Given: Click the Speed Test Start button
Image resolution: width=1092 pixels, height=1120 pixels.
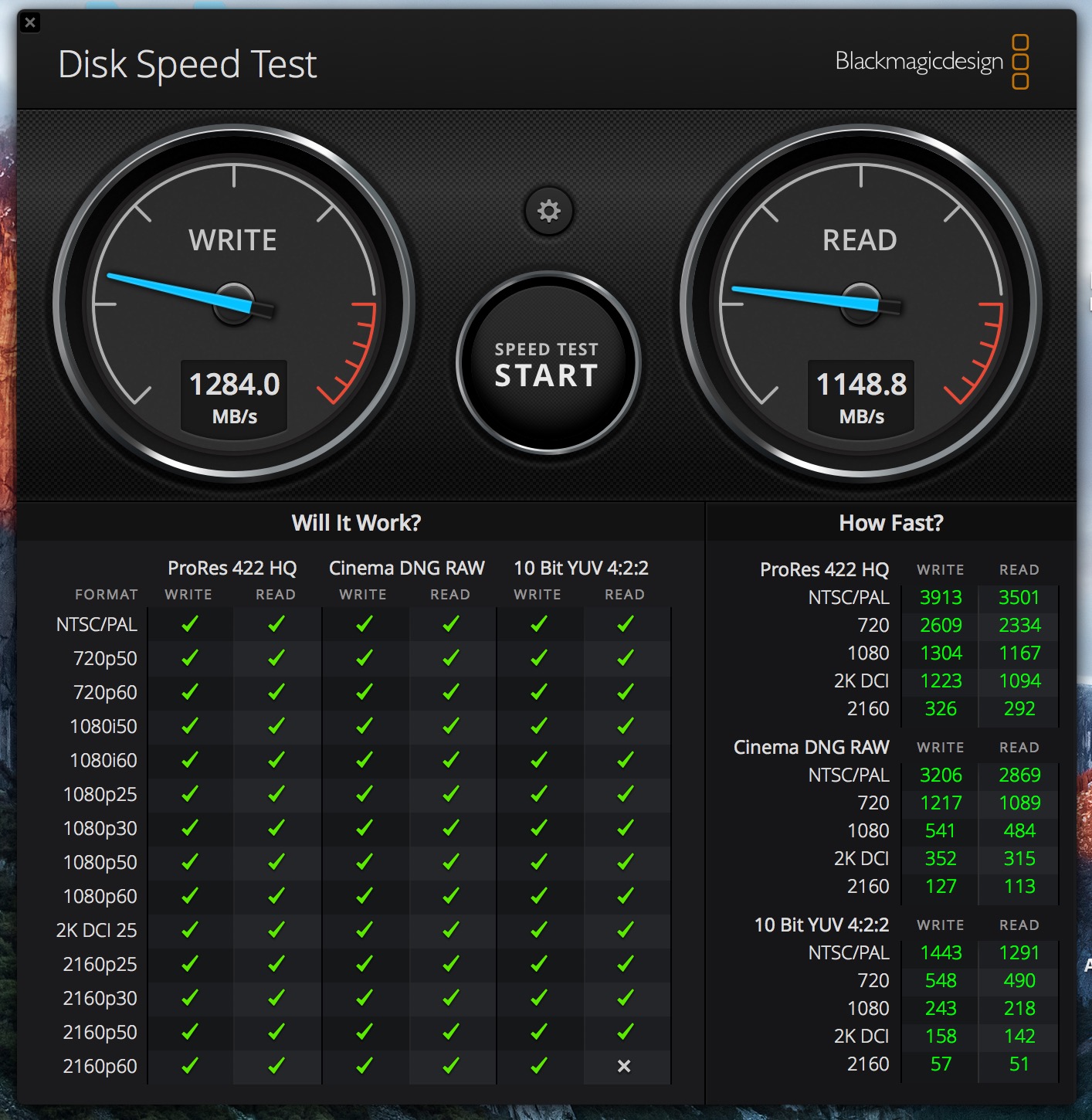Looking at the screenshot, I should point(548,364).
